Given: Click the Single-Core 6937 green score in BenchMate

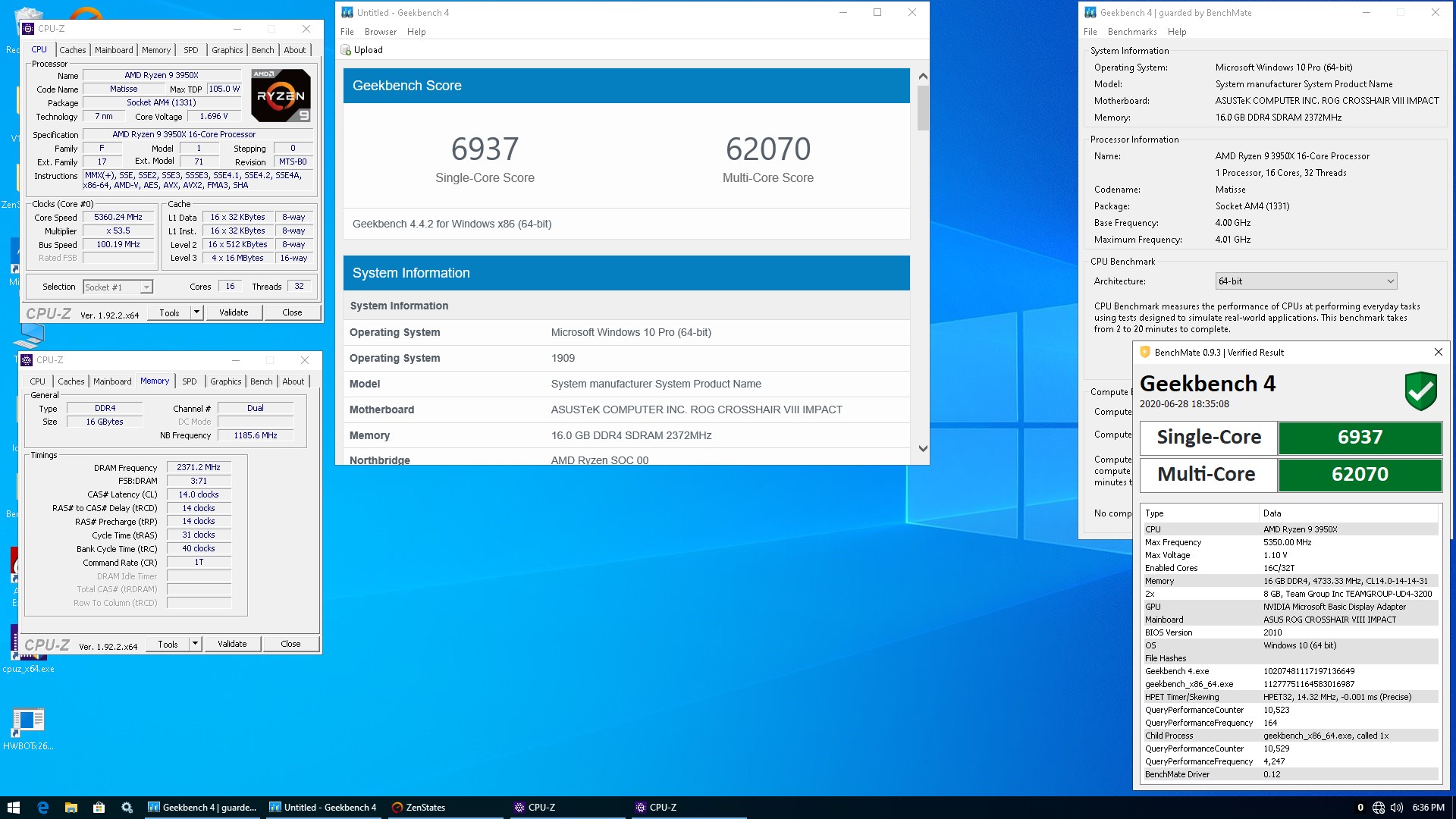Looking at the screenshot, I should tap(1360, 438).
